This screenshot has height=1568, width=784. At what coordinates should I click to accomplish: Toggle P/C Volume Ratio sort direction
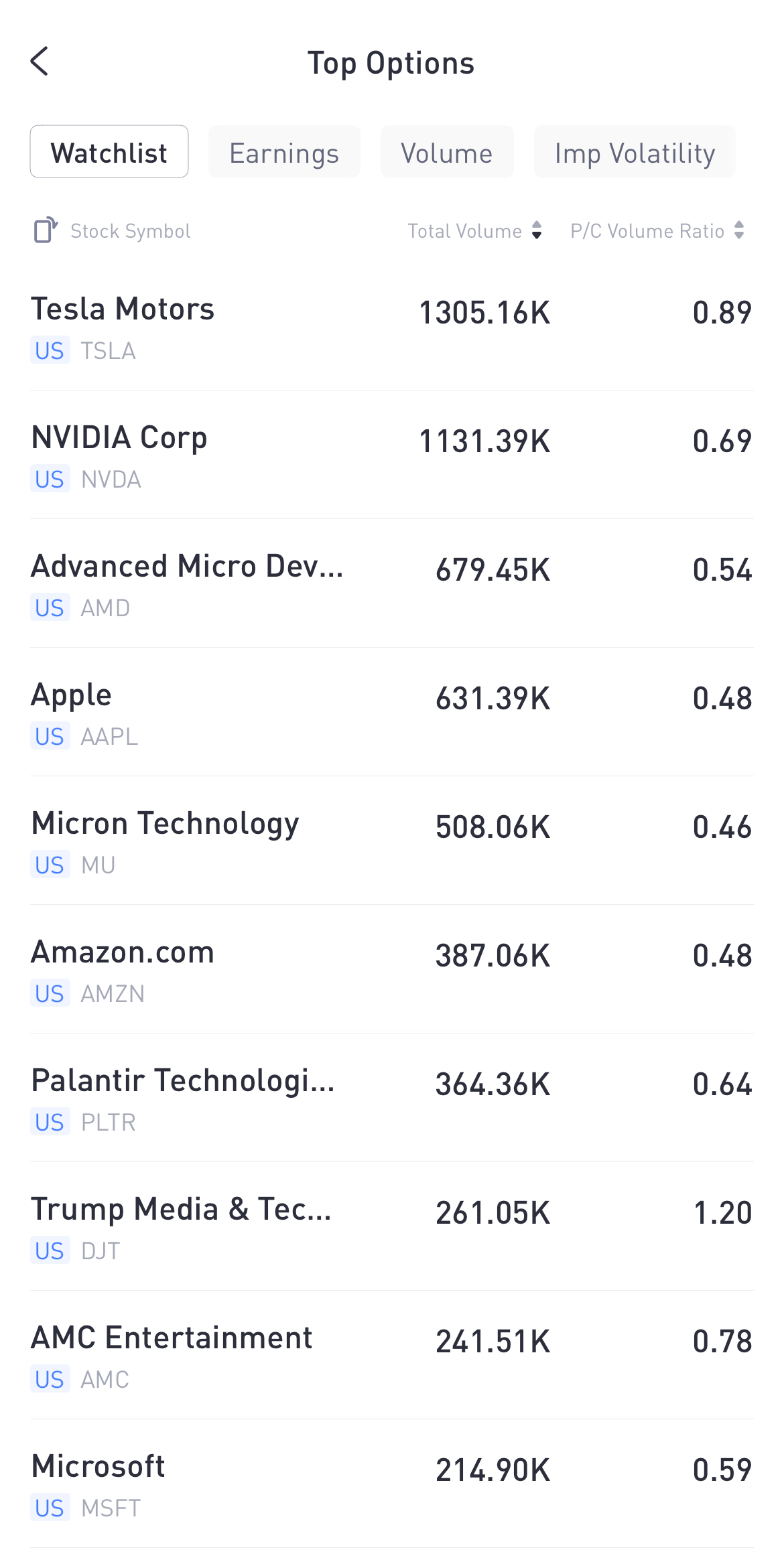[x=740, y=231]
